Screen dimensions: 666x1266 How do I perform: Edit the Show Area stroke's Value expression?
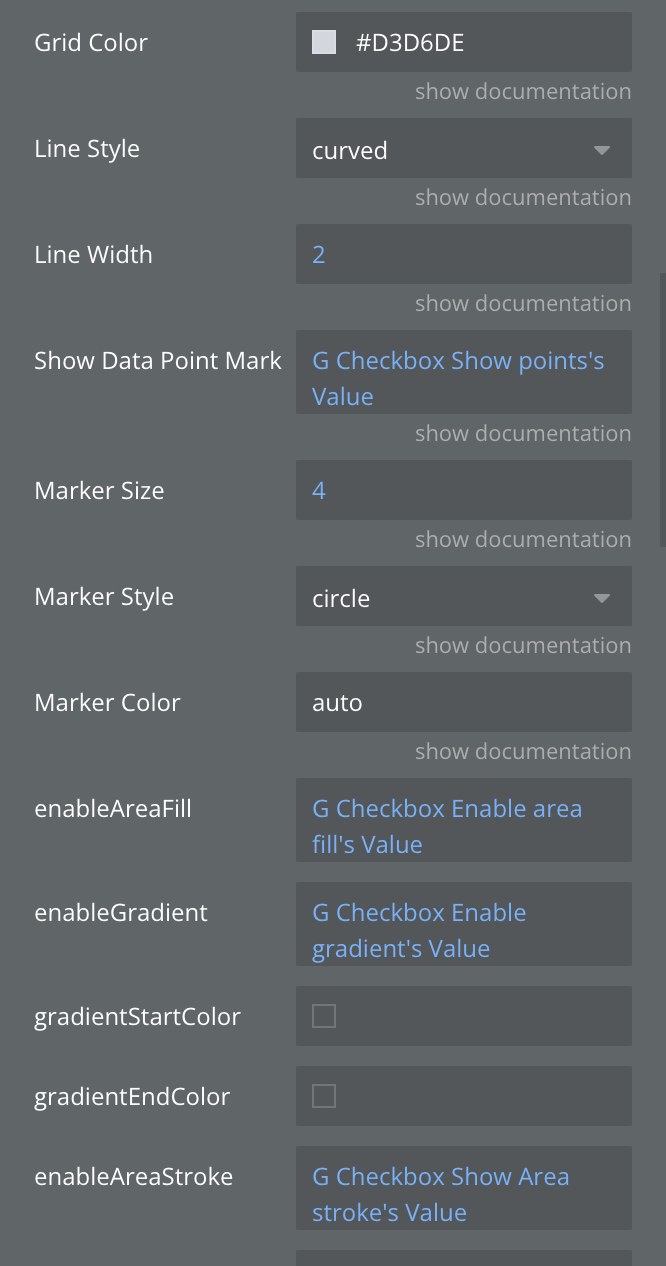pos(440,1194)
